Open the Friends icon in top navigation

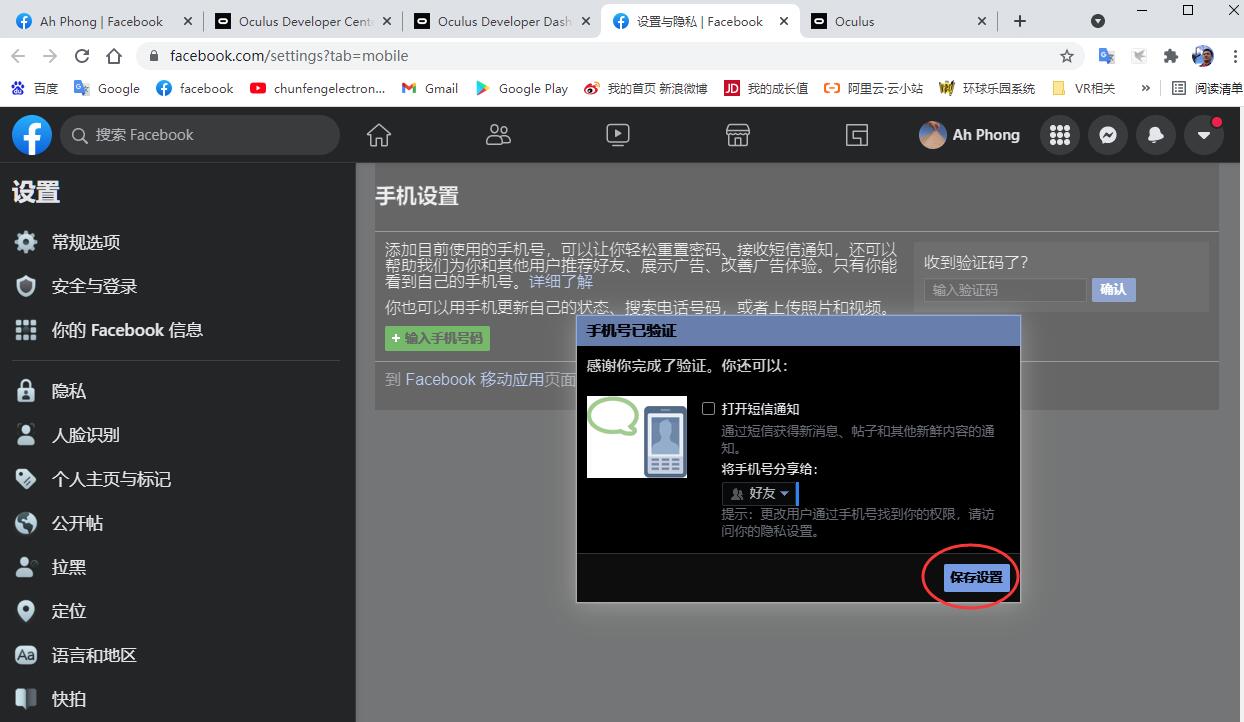[498, 135]
